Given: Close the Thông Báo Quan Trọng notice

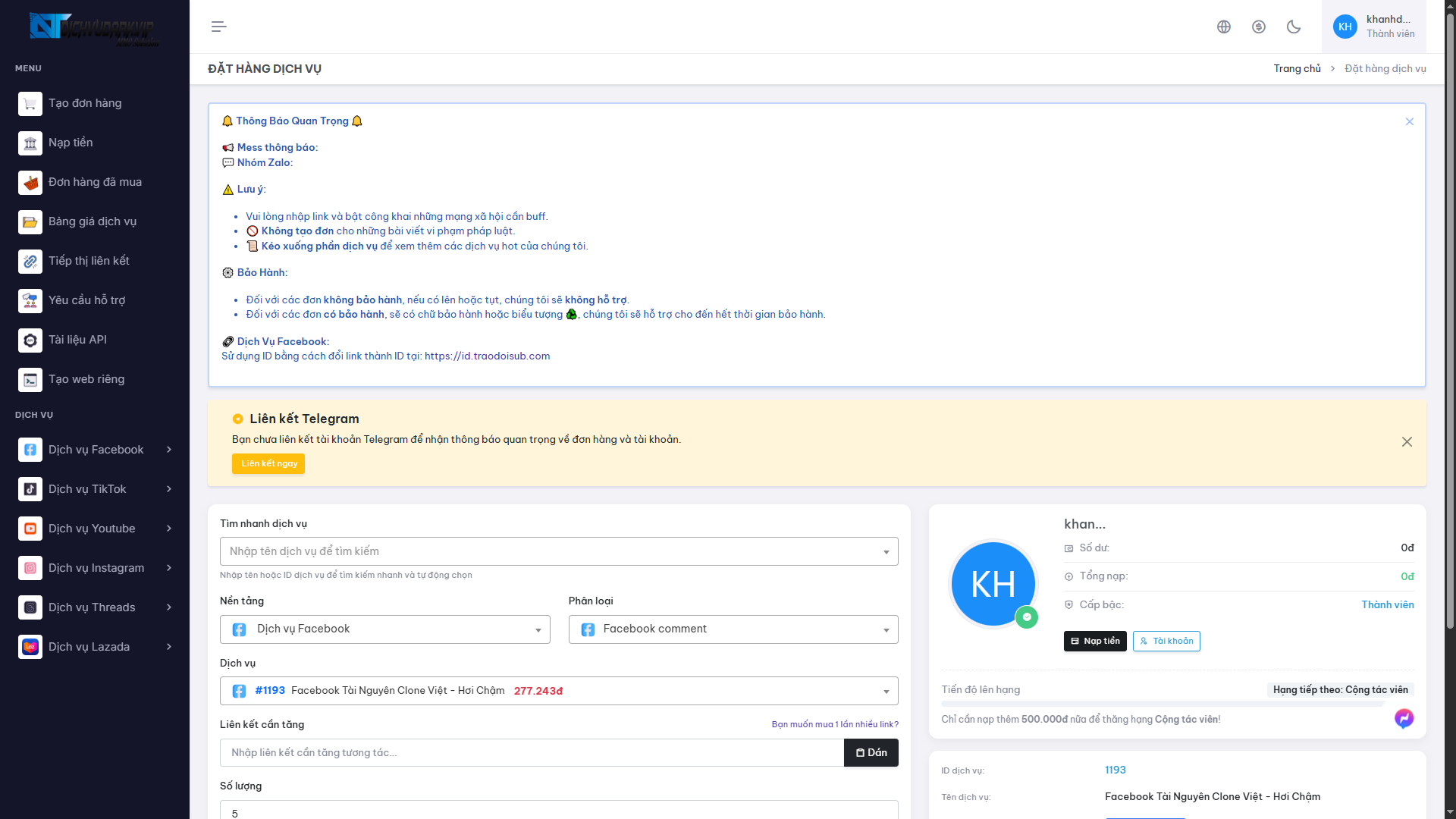Looking at the screenshot, I should (x=1410, y=121).
